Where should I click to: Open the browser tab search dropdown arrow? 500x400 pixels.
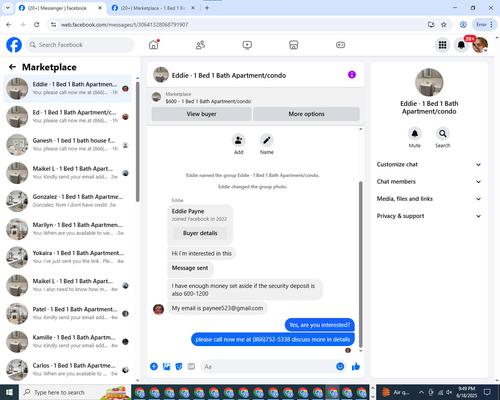(x=8, y=8)
